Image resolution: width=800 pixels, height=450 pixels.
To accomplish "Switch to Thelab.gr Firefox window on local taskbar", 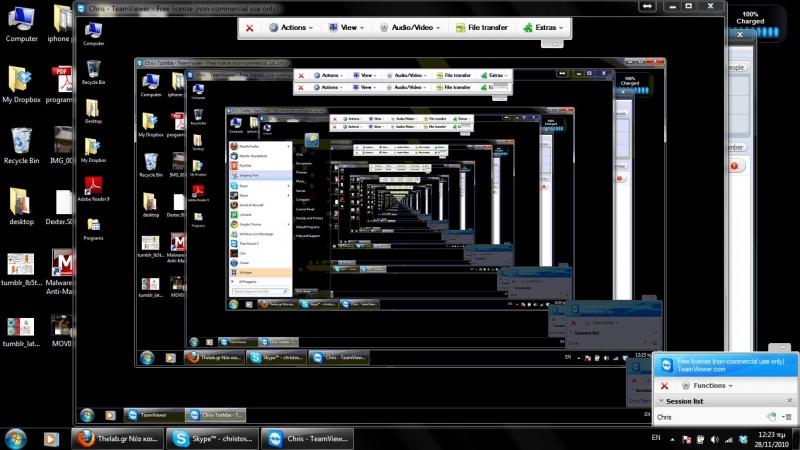I will click(x=118, y=439).
